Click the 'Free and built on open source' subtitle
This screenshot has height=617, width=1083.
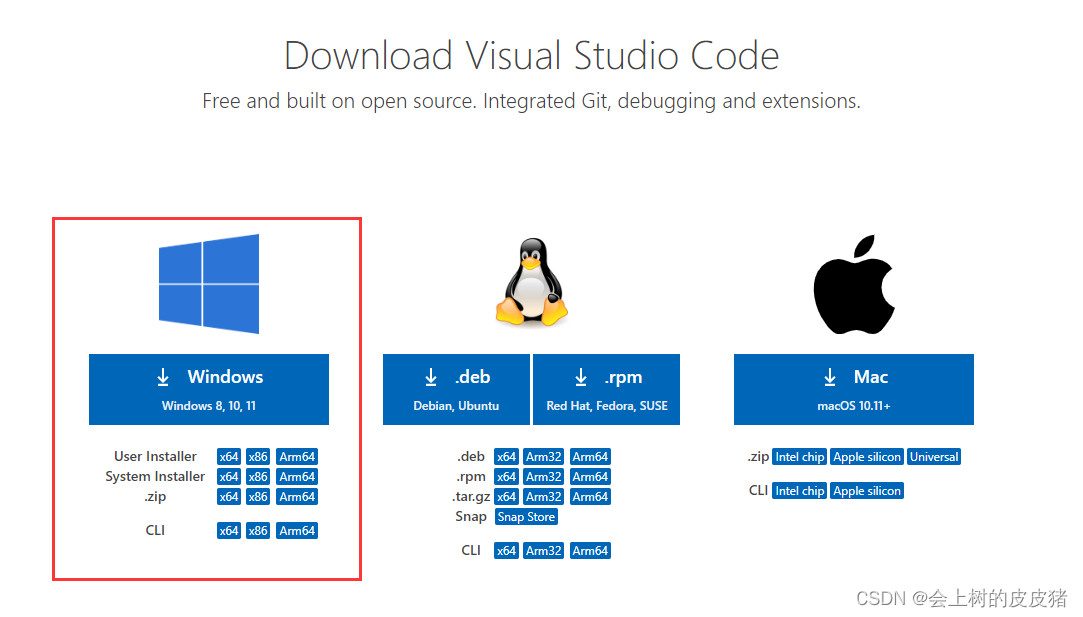[532, 101]
